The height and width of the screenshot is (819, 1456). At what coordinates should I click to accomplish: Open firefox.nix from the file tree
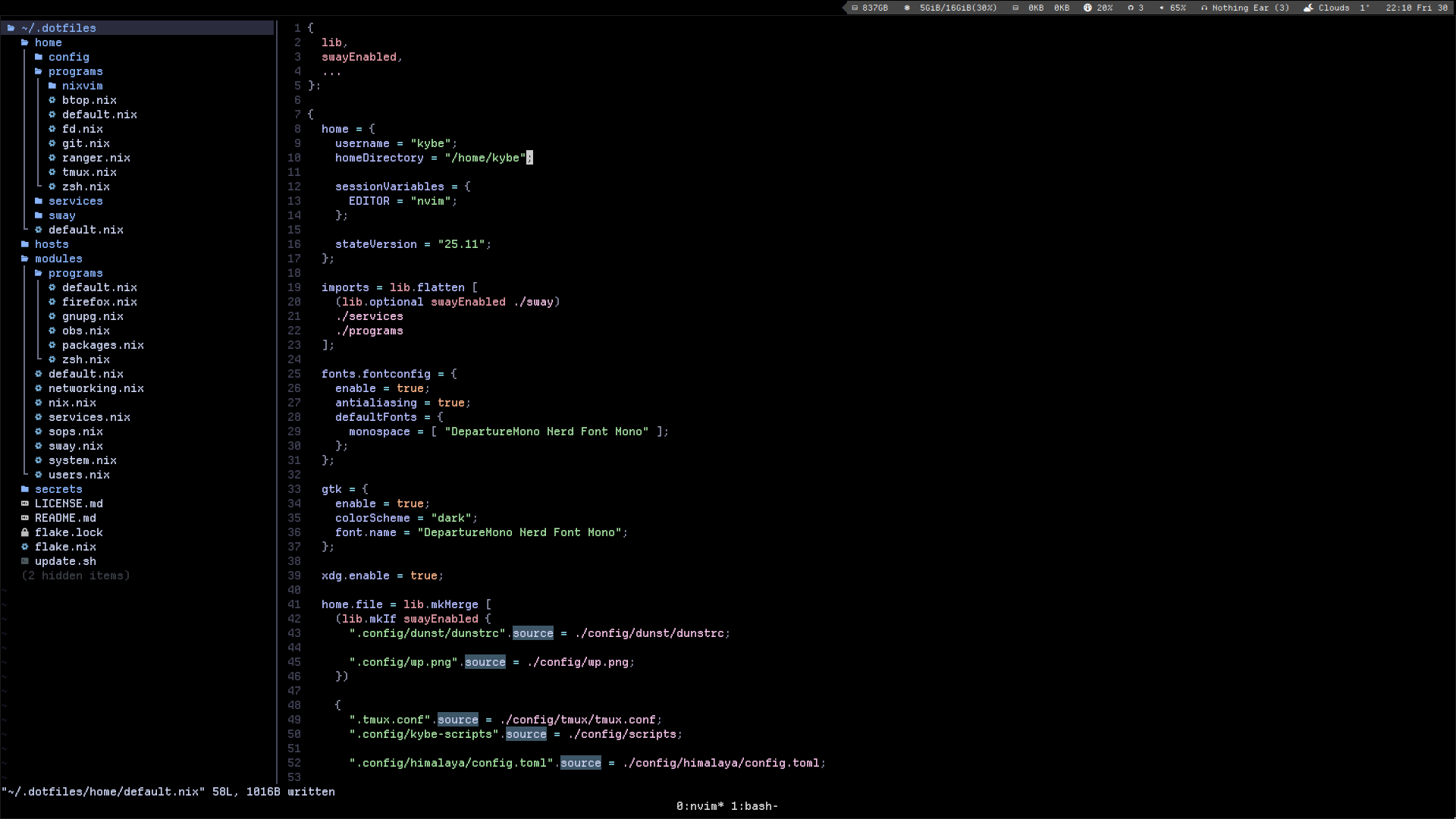[99, 302]
